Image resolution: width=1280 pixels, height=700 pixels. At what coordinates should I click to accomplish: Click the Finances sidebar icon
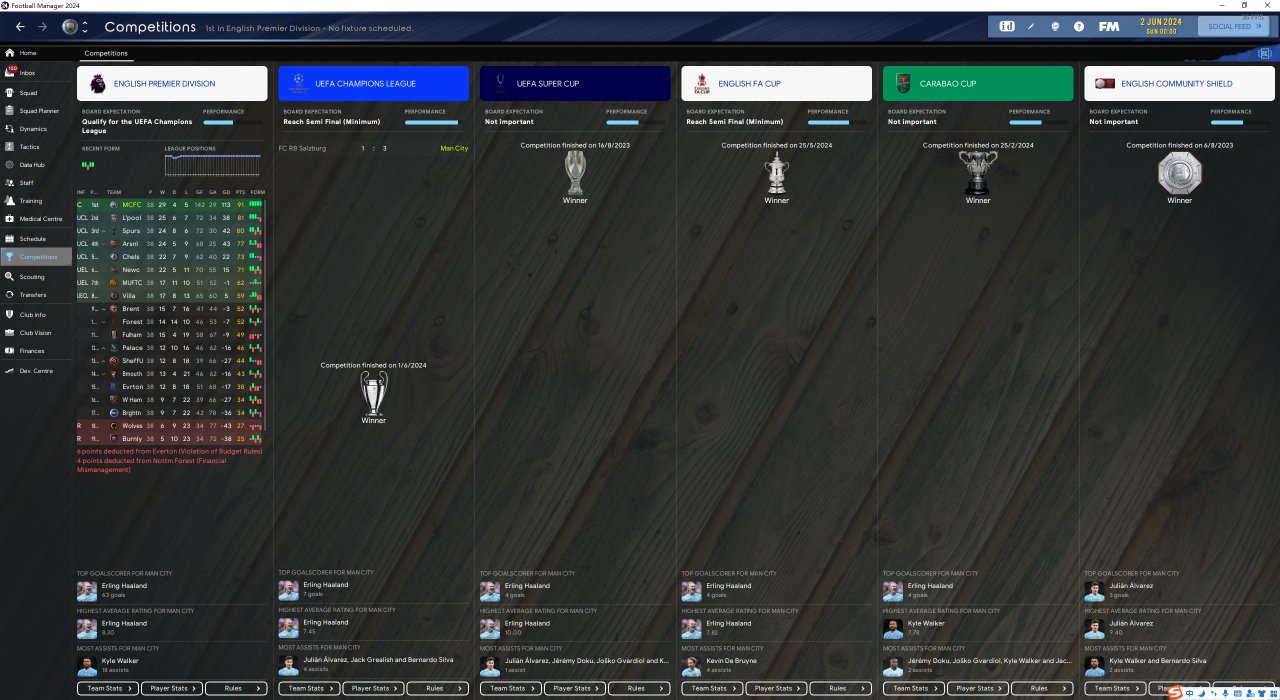coord(10,351)
